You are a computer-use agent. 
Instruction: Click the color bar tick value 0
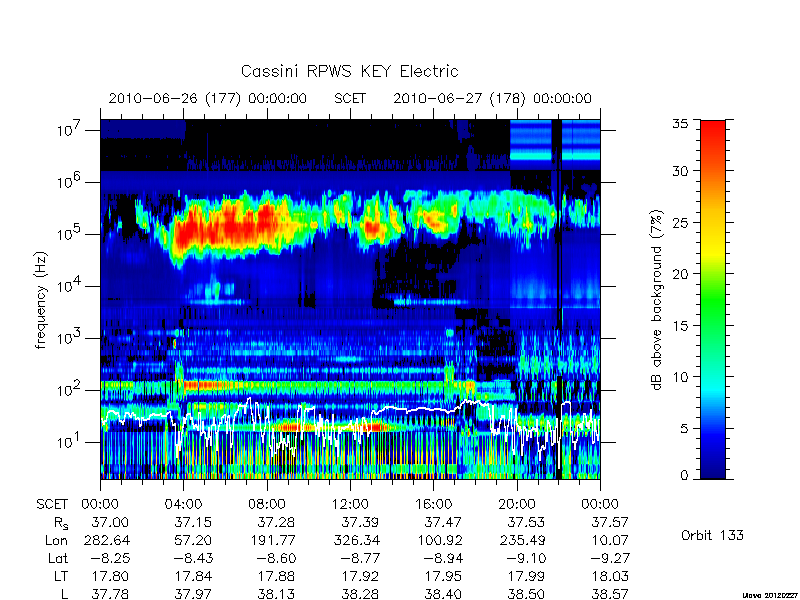tap(684, 476)
